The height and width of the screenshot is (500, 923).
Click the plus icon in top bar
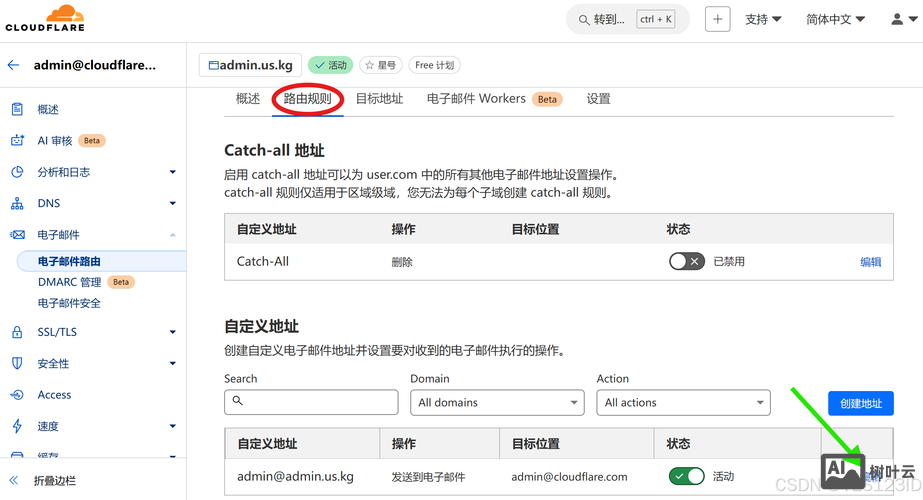[717, 19]
